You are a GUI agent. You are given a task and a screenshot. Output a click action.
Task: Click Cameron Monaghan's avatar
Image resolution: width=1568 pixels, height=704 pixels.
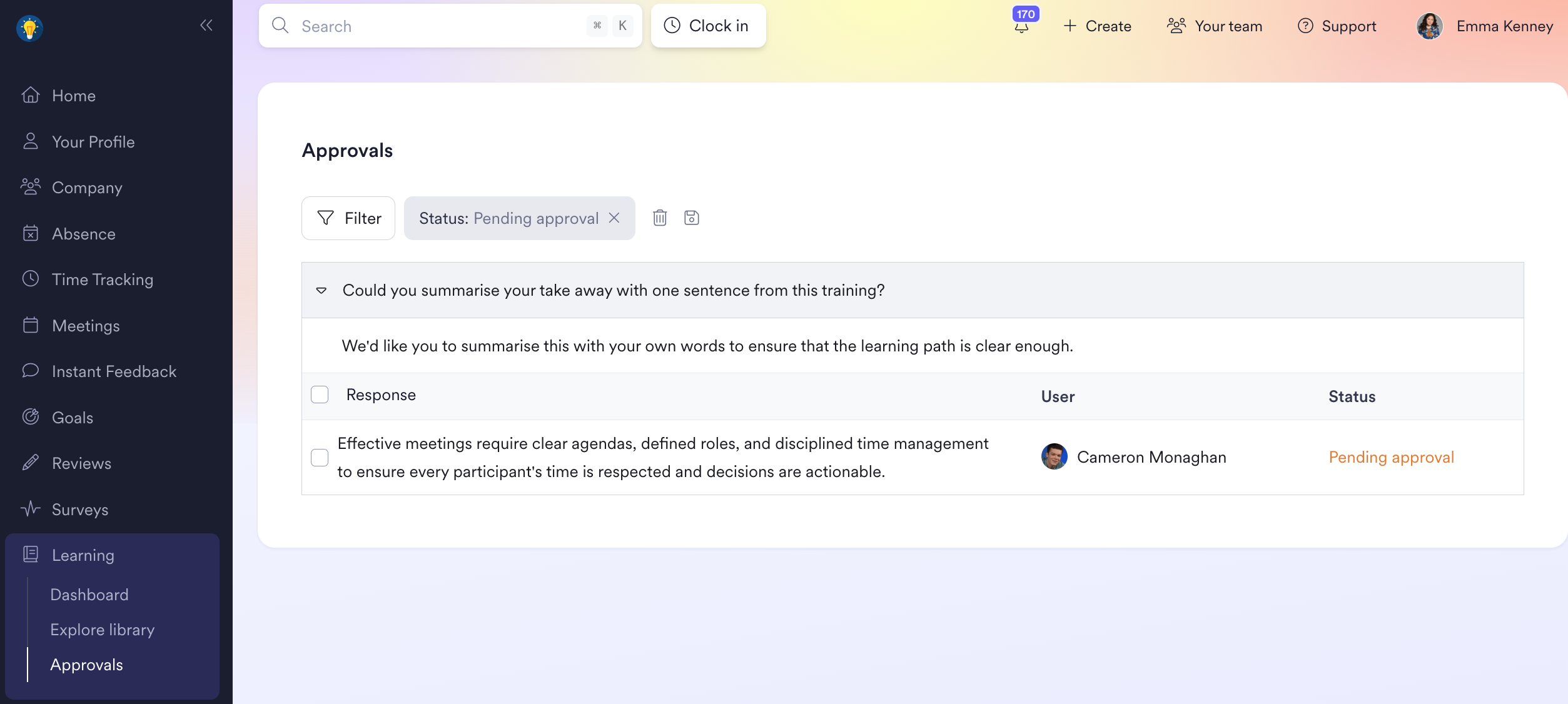pyautogui.click(x=1055, y=457)
